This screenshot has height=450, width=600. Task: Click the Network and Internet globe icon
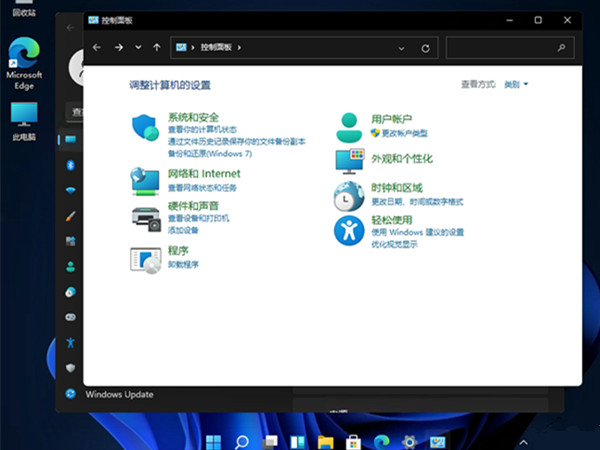[x=146, y=181]
